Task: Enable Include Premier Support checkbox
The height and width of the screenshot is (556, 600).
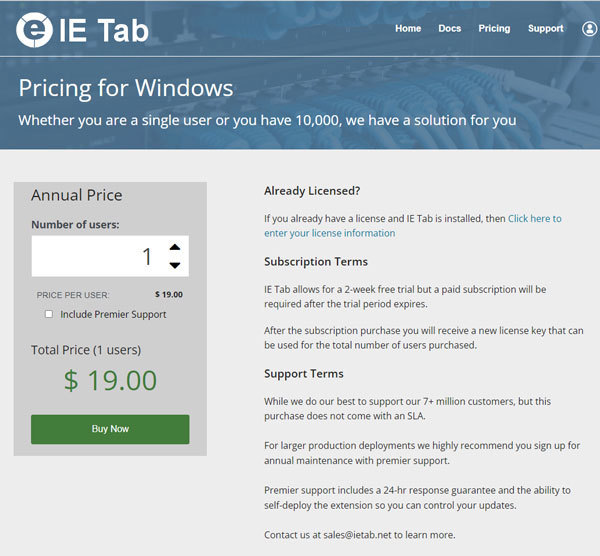Action: 49,314
